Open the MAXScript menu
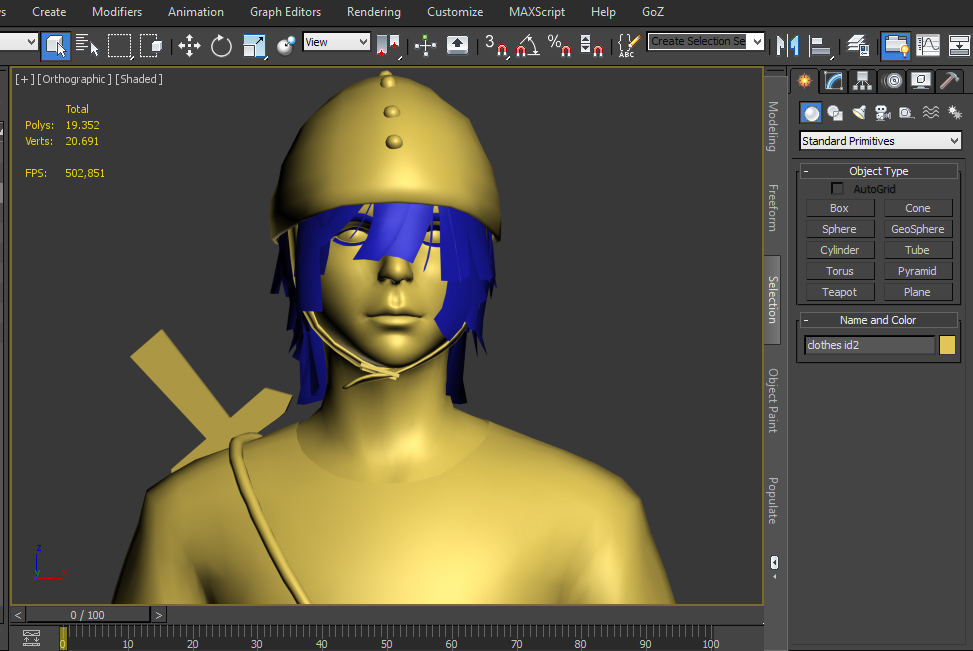This screenshot has width=973, height=651. point(537,12)
